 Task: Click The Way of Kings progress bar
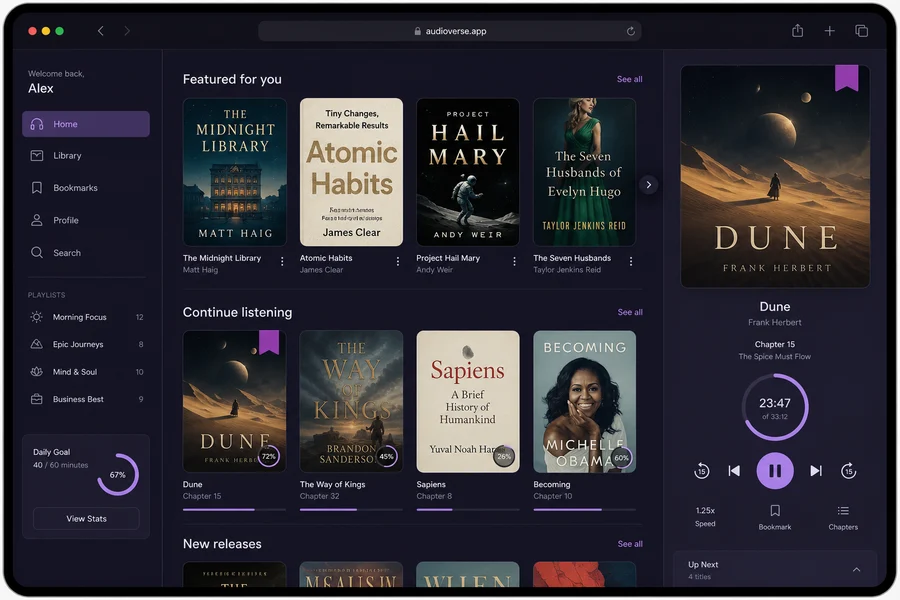351,509
